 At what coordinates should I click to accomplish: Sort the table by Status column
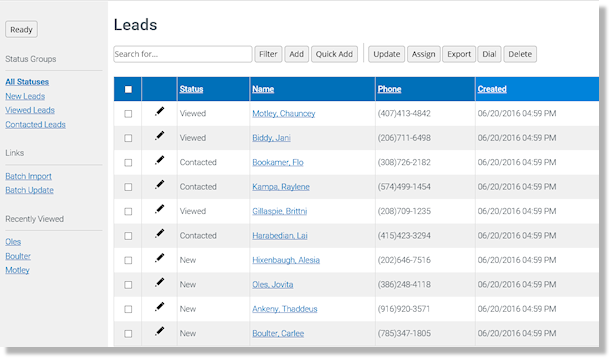coord(191,89)
